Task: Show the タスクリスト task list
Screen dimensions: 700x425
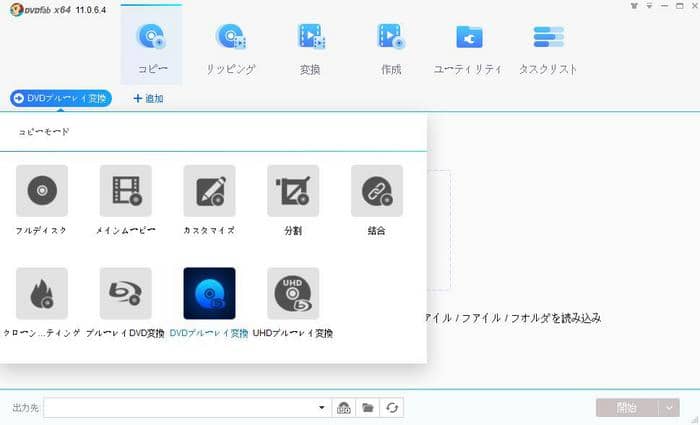Action: (548, 48)
